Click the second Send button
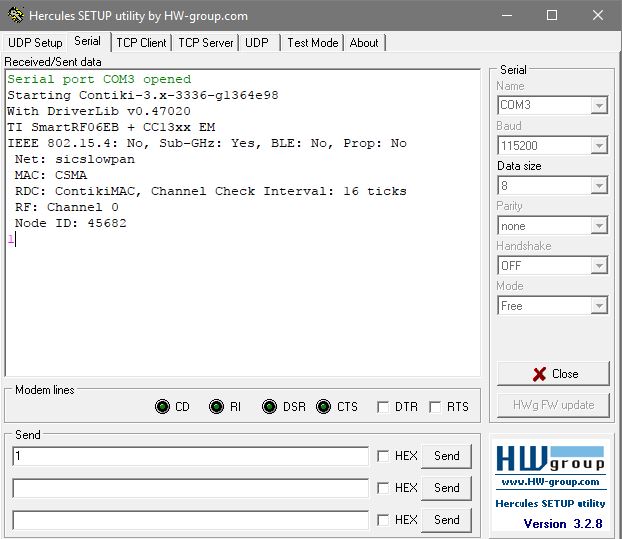This screenshot has width=622, height=539. pyautogui.click(x=447, y=488)
